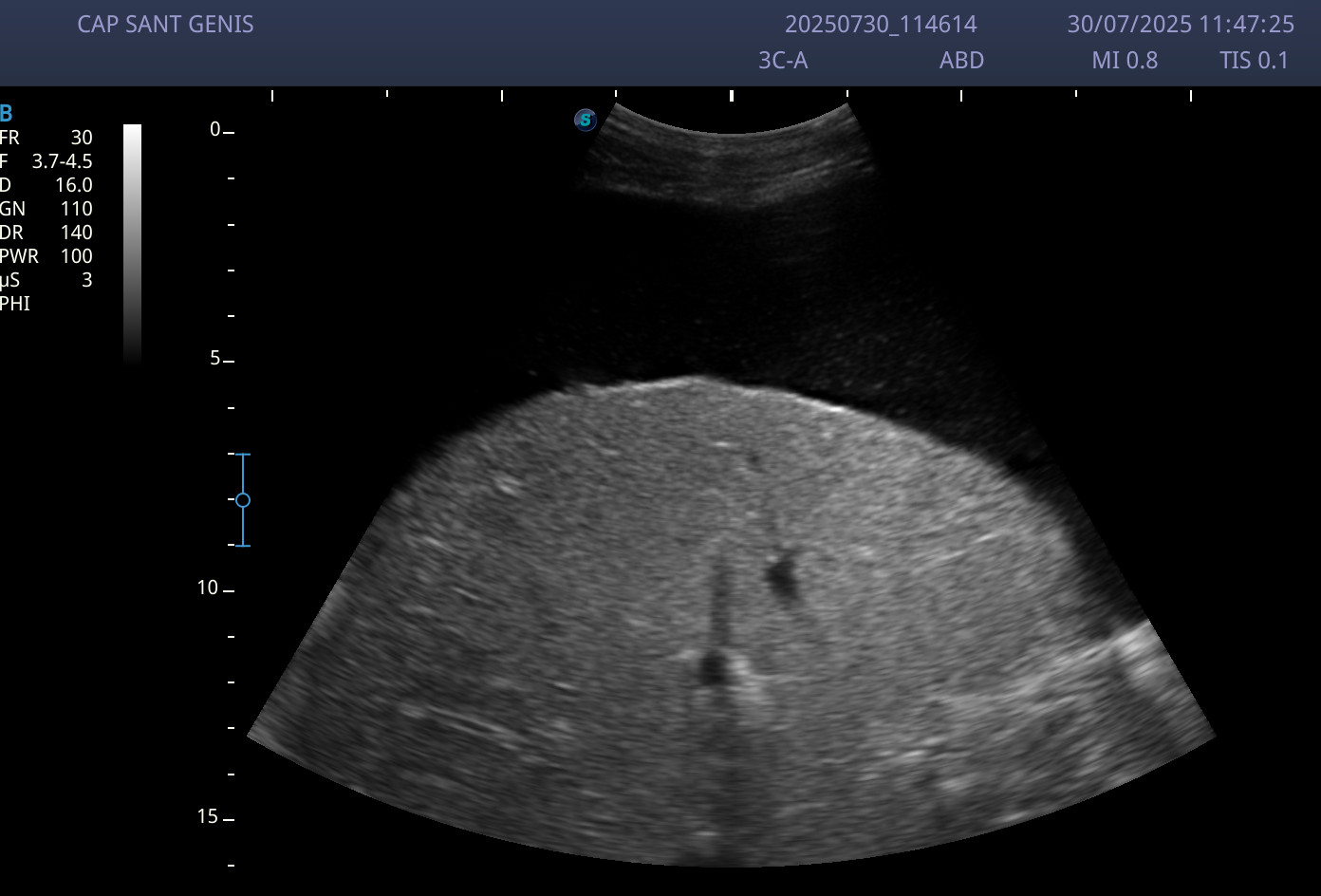Select the gain value GN 110
The image size is (1321, 896).
pyautogui.click(x=46, y=209)
